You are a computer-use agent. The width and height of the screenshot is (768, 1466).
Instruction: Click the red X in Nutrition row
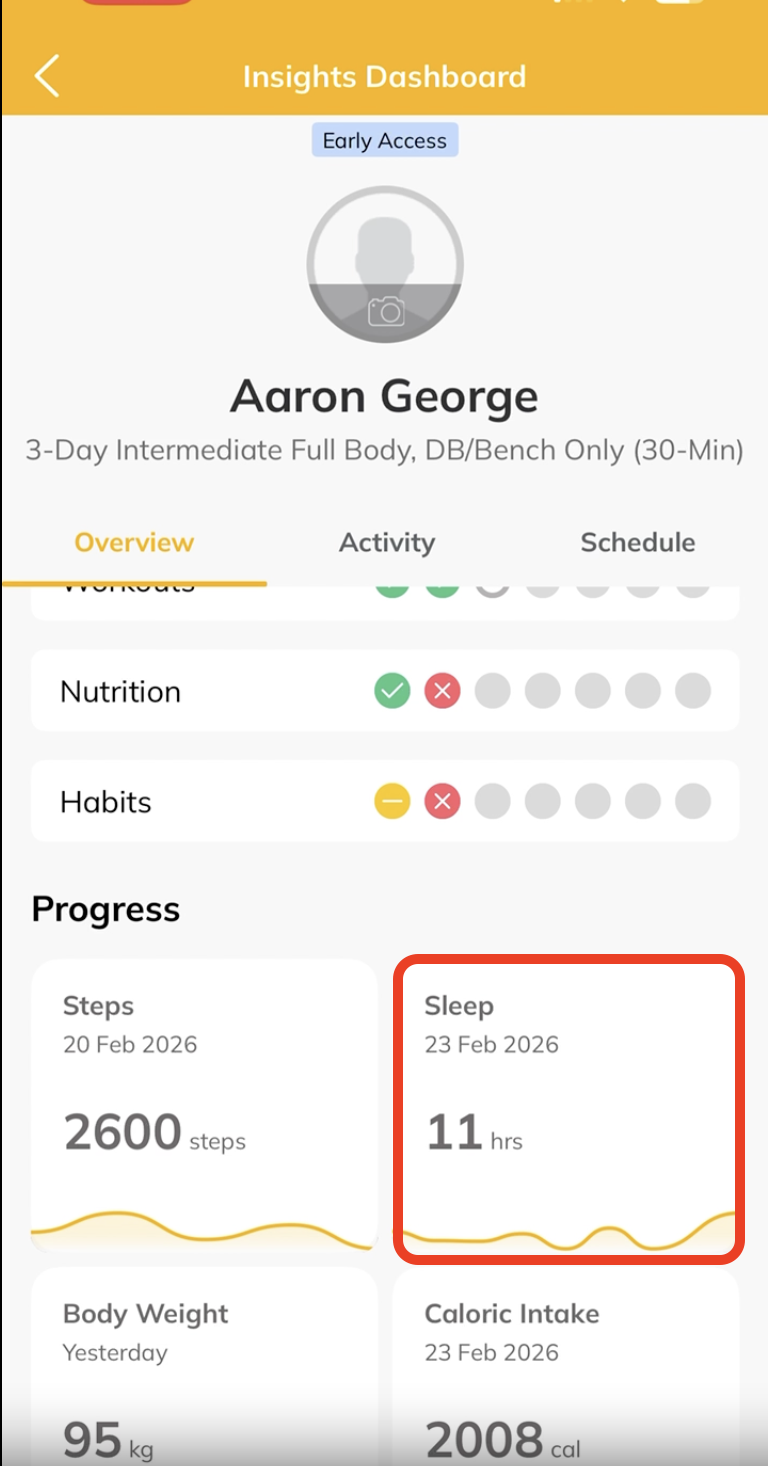[442, 691]
